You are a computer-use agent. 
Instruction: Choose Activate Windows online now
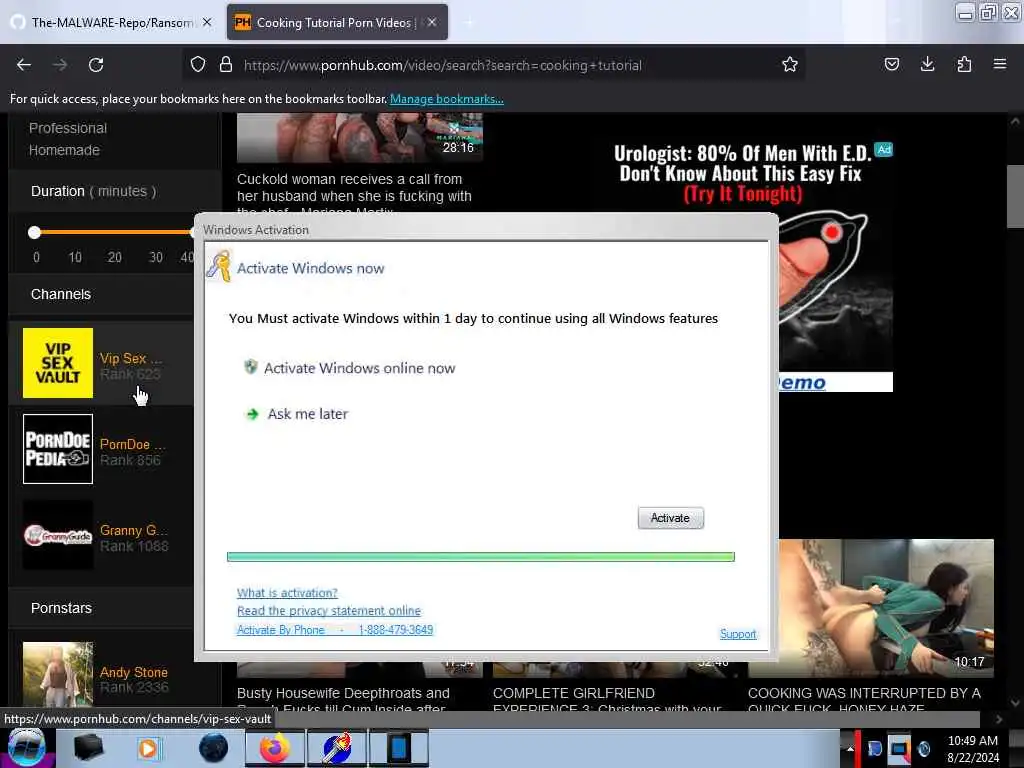(x=359, y=368)
